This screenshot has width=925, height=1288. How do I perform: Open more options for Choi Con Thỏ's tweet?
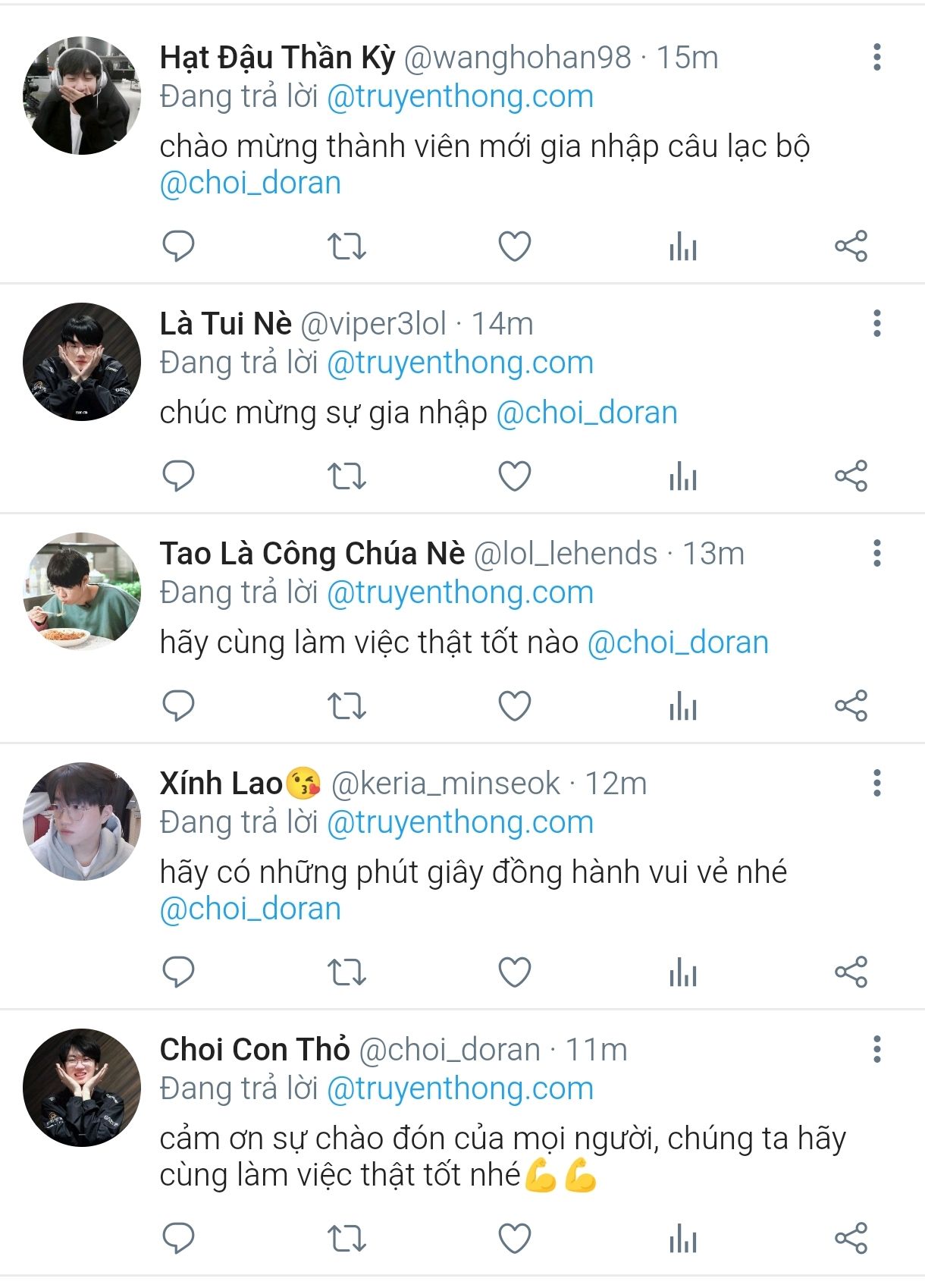[877, 1049]
